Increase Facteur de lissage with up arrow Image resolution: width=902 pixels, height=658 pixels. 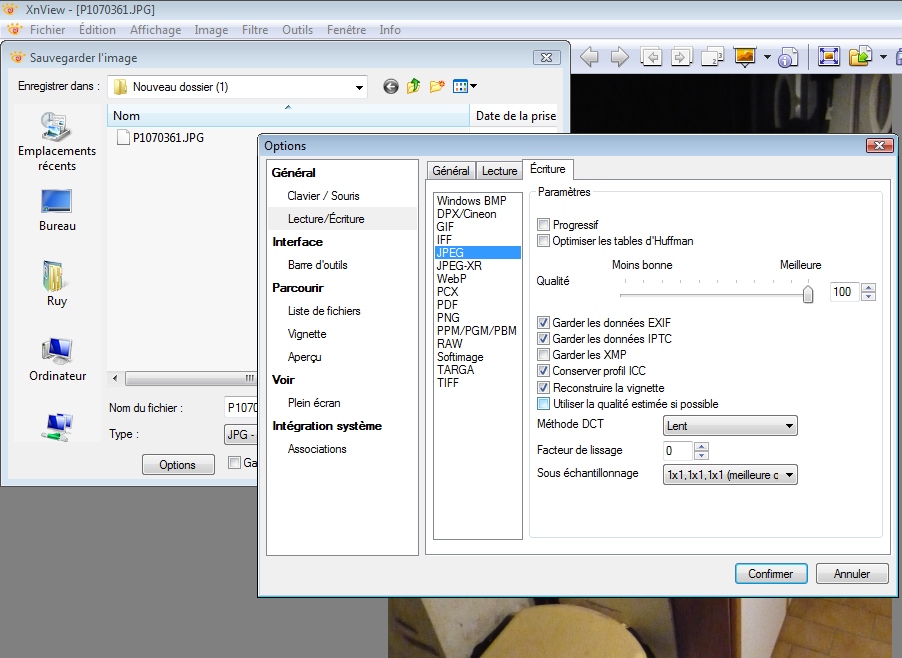(701, 446)
